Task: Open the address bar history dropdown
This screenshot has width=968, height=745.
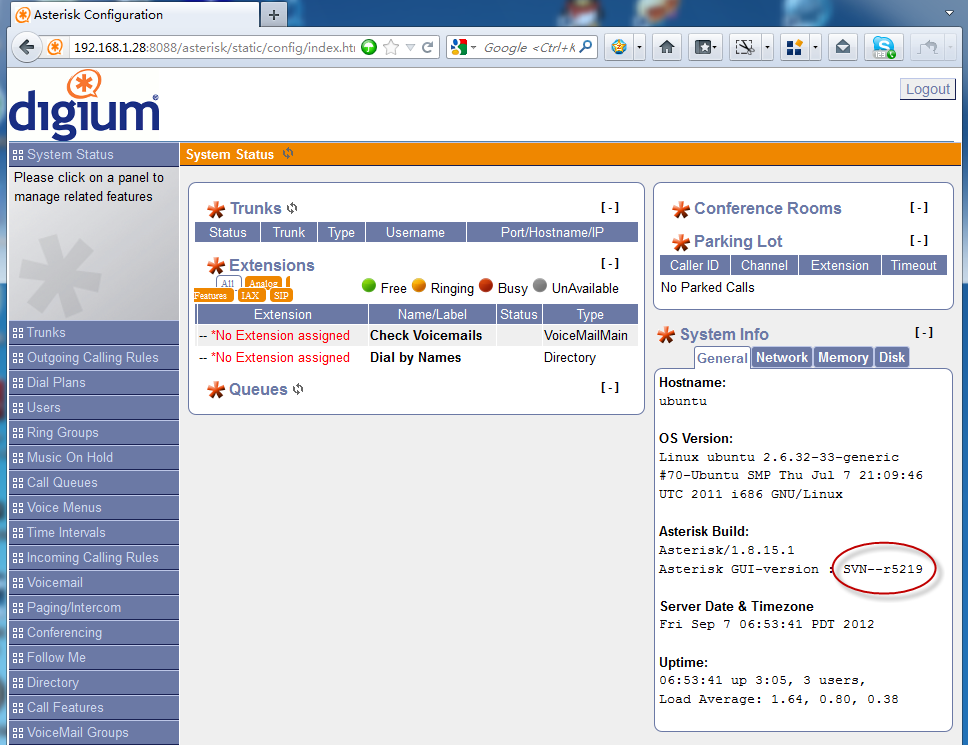Action: pos(410,48)
